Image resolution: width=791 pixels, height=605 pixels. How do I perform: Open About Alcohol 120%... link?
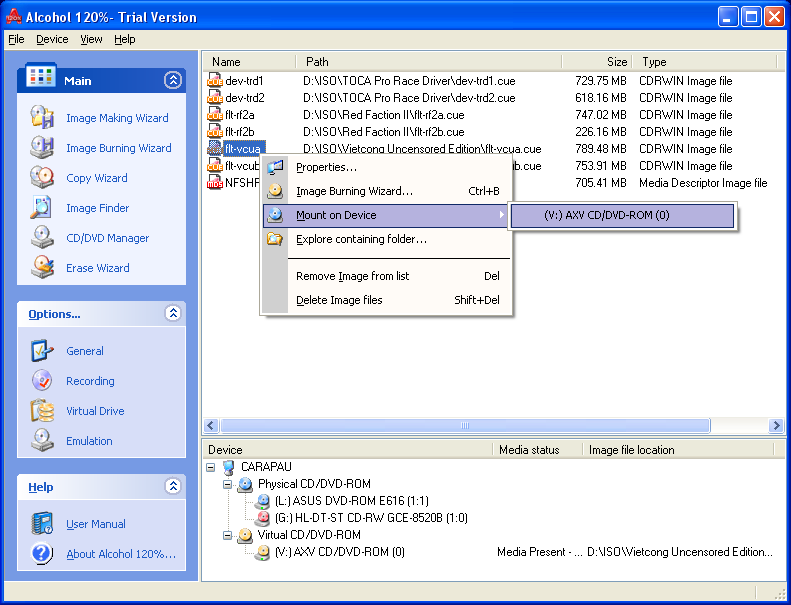click(121, 554)
